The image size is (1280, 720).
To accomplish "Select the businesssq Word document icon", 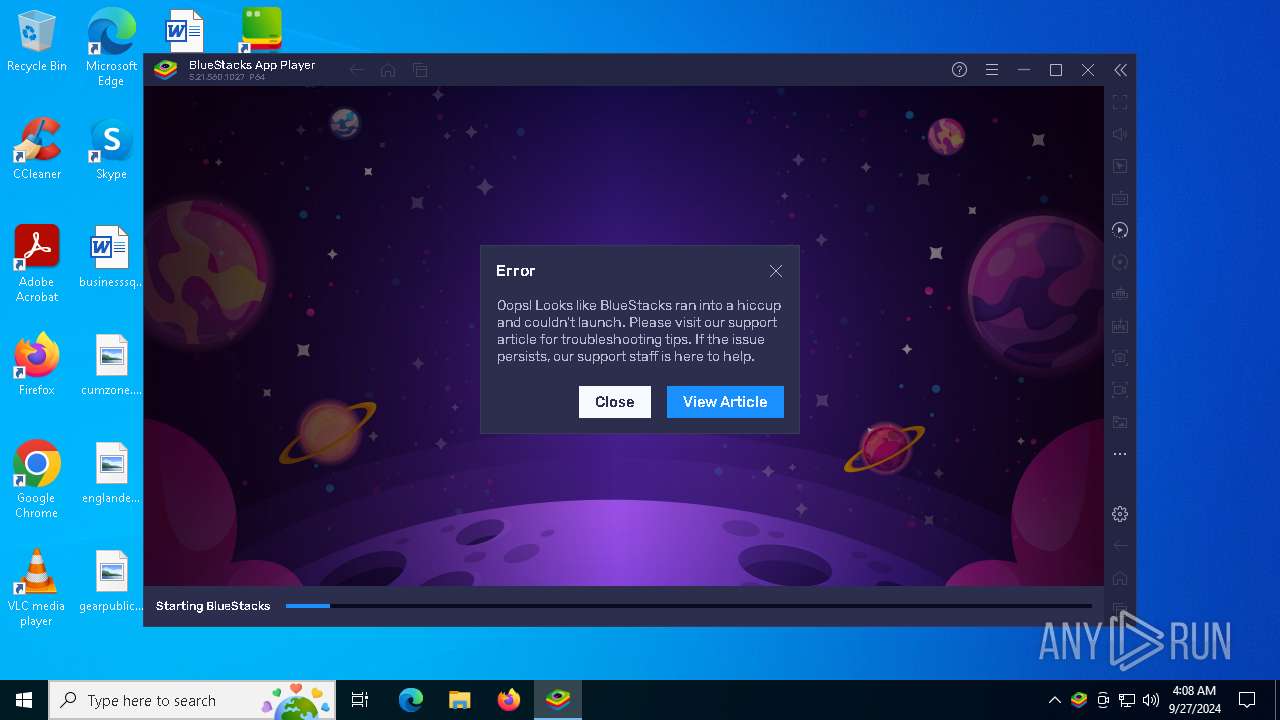I will [x=111, y=257].
